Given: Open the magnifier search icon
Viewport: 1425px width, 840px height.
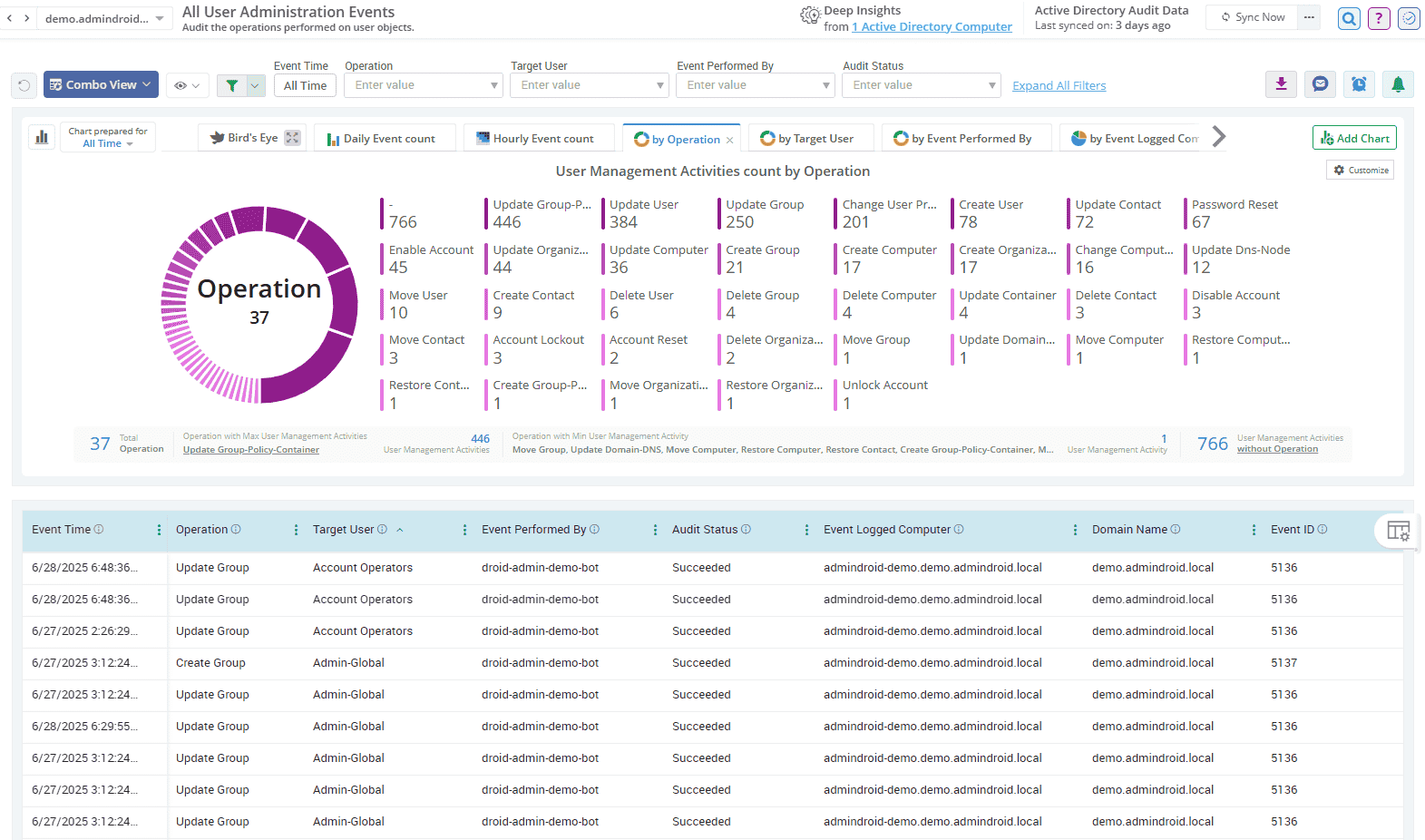Looking at the screenshot, I should (x=1349, y=18).
